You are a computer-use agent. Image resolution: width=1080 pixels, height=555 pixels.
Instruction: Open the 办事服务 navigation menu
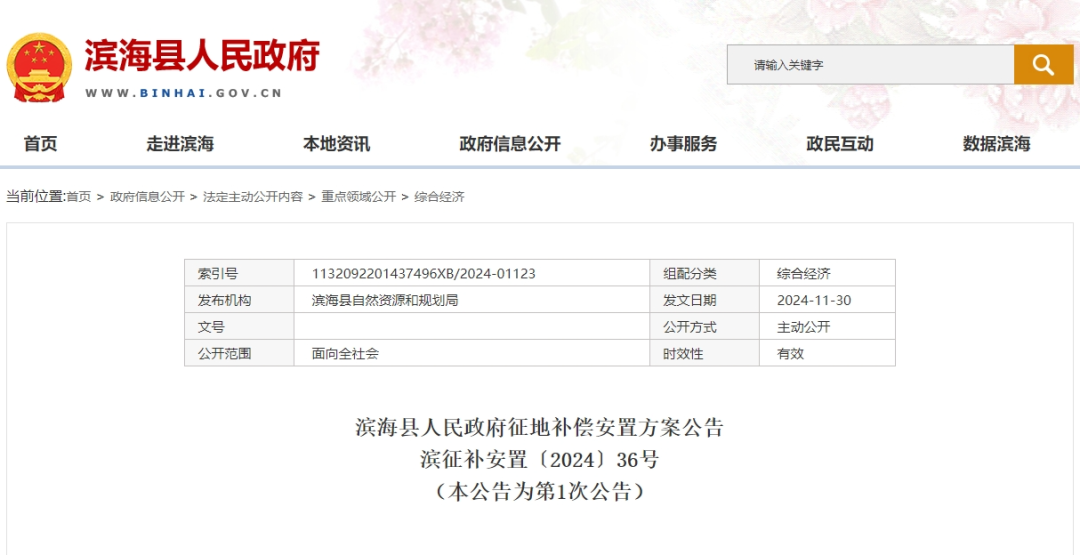click(x=683, y=144)
